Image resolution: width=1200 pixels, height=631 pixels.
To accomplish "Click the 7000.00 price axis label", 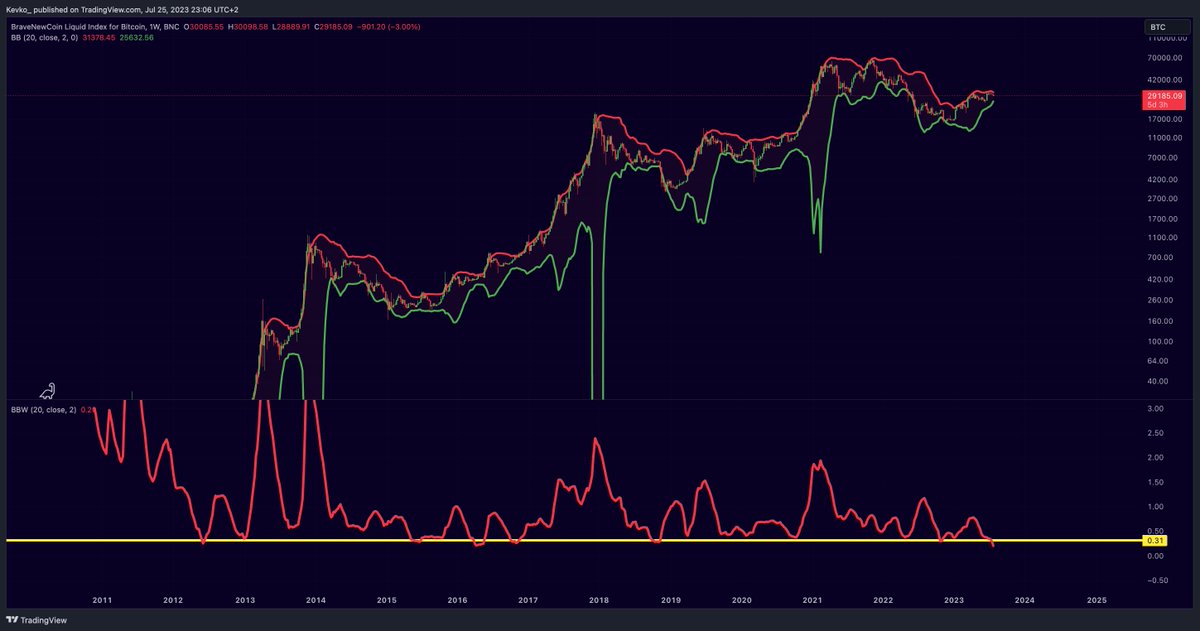I will pos(1163,157).
